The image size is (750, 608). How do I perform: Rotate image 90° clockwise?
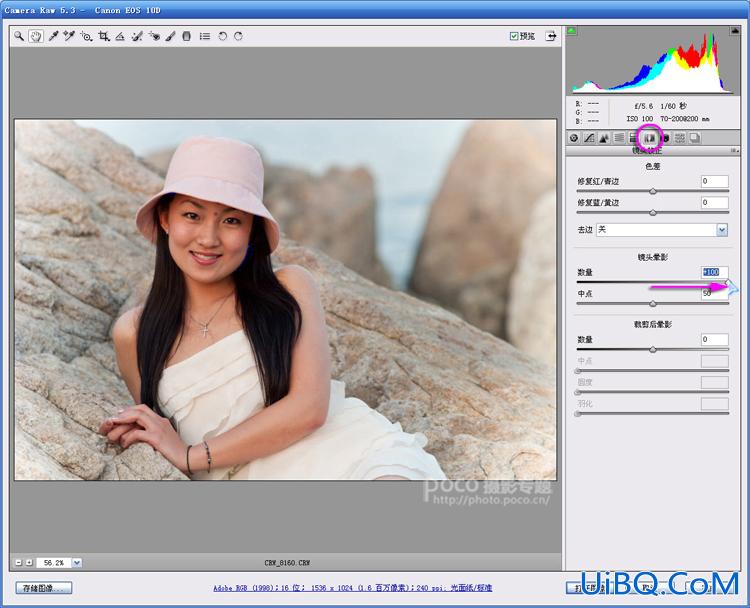pos(238,36)
